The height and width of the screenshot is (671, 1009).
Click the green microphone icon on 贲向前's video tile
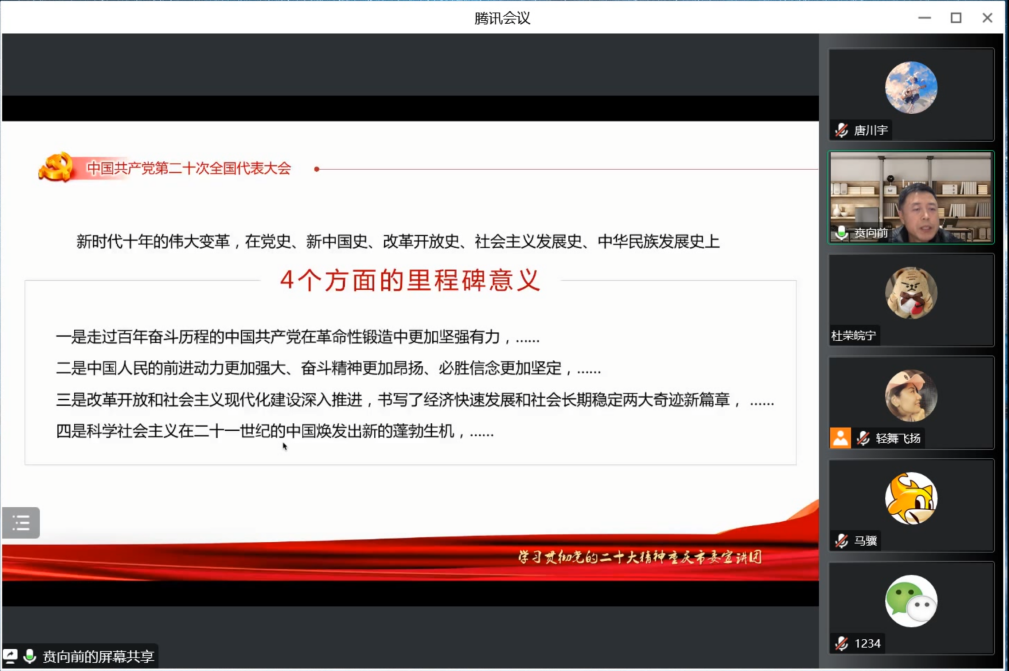[x=842, y=233]
